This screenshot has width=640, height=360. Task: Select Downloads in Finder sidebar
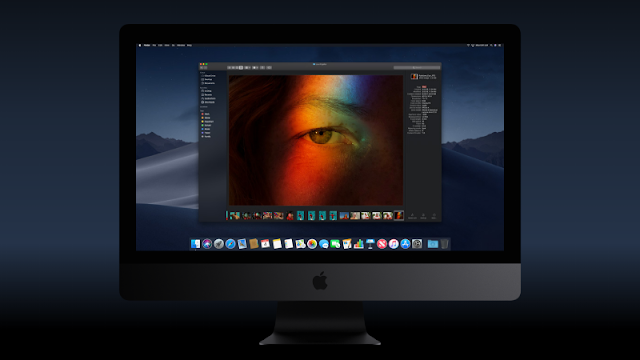(209, 102)
